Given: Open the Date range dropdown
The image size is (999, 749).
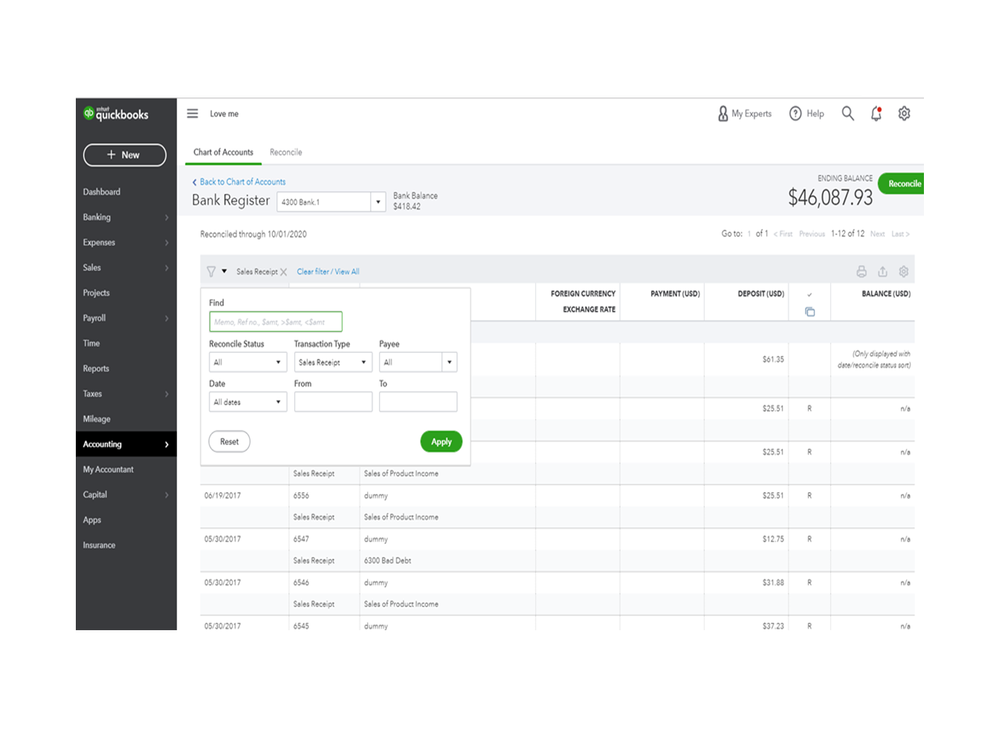Looking at the screenshot, I should tap(248, 403).
